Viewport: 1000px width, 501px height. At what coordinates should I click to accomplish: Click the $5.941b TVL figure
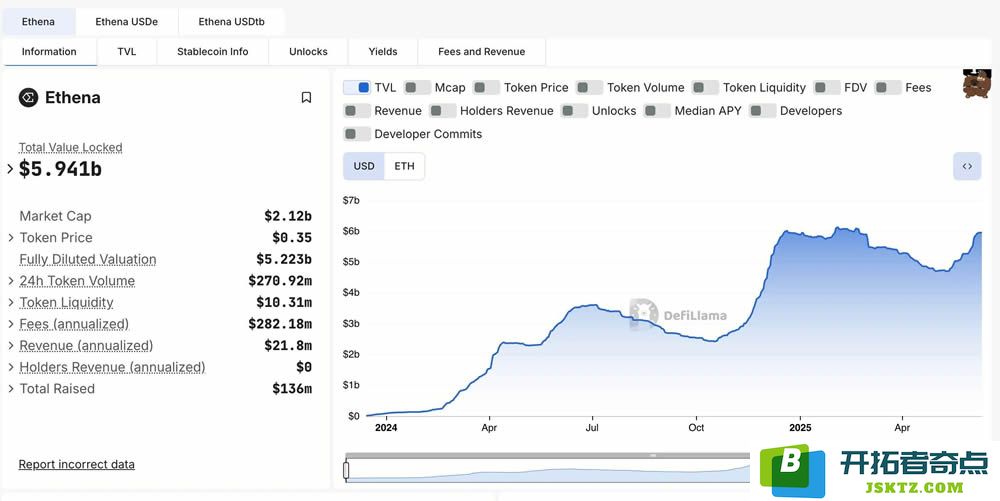61,169
